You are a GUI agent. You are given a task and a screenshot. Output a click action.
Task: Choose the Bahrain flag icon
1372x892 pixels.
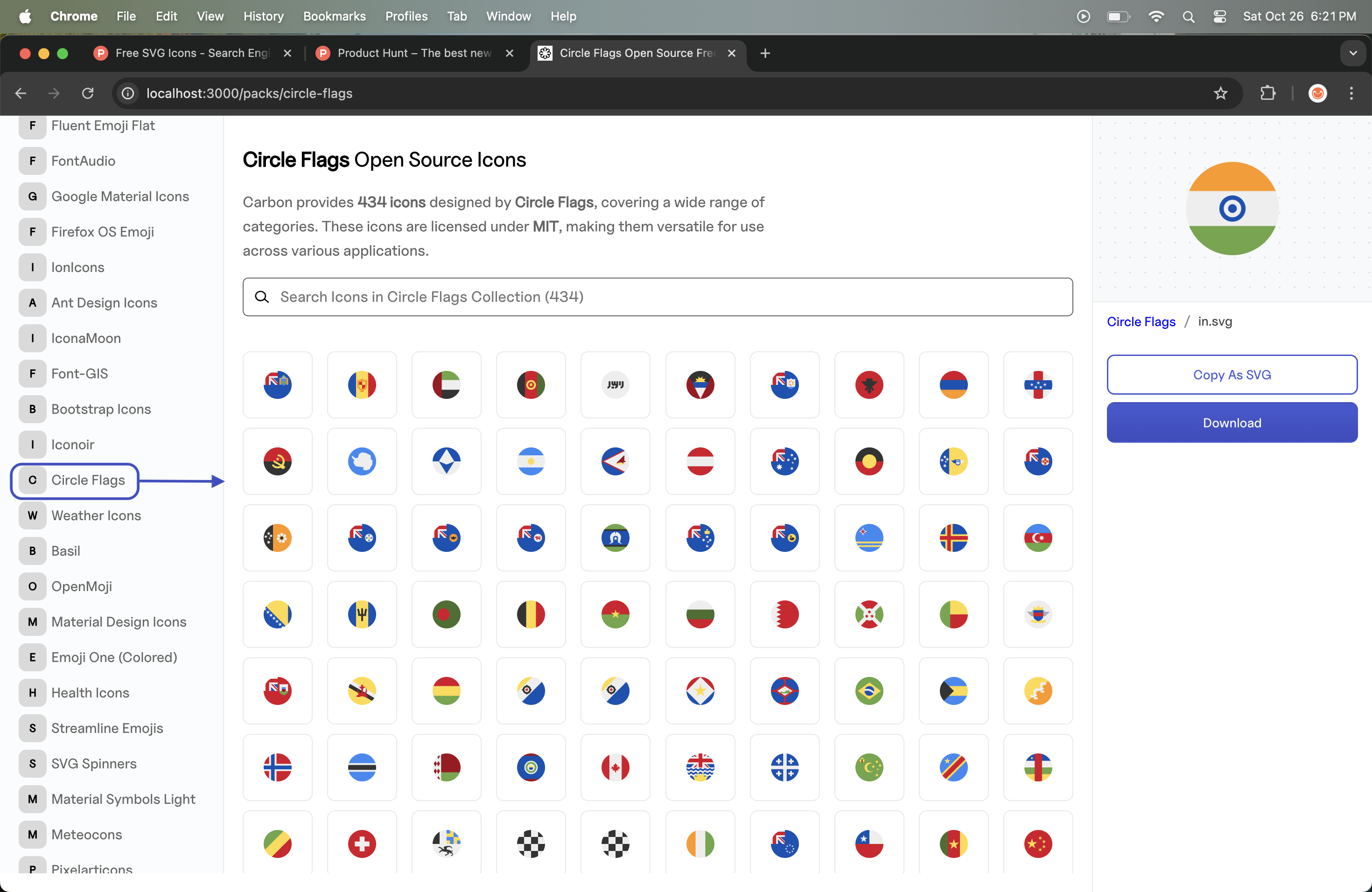[x=784, y=614]
